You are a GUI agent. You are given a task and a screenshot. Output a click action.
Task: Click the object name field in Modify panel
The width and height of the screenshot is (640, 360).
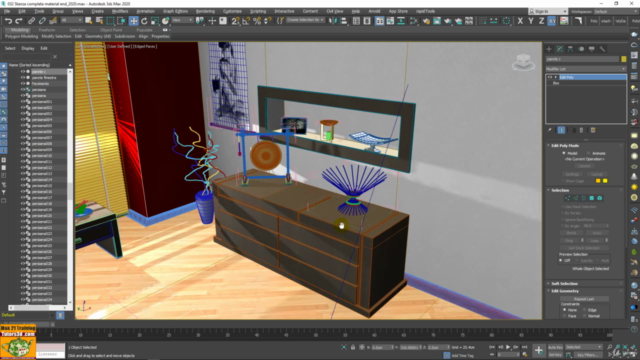[582, 59]
